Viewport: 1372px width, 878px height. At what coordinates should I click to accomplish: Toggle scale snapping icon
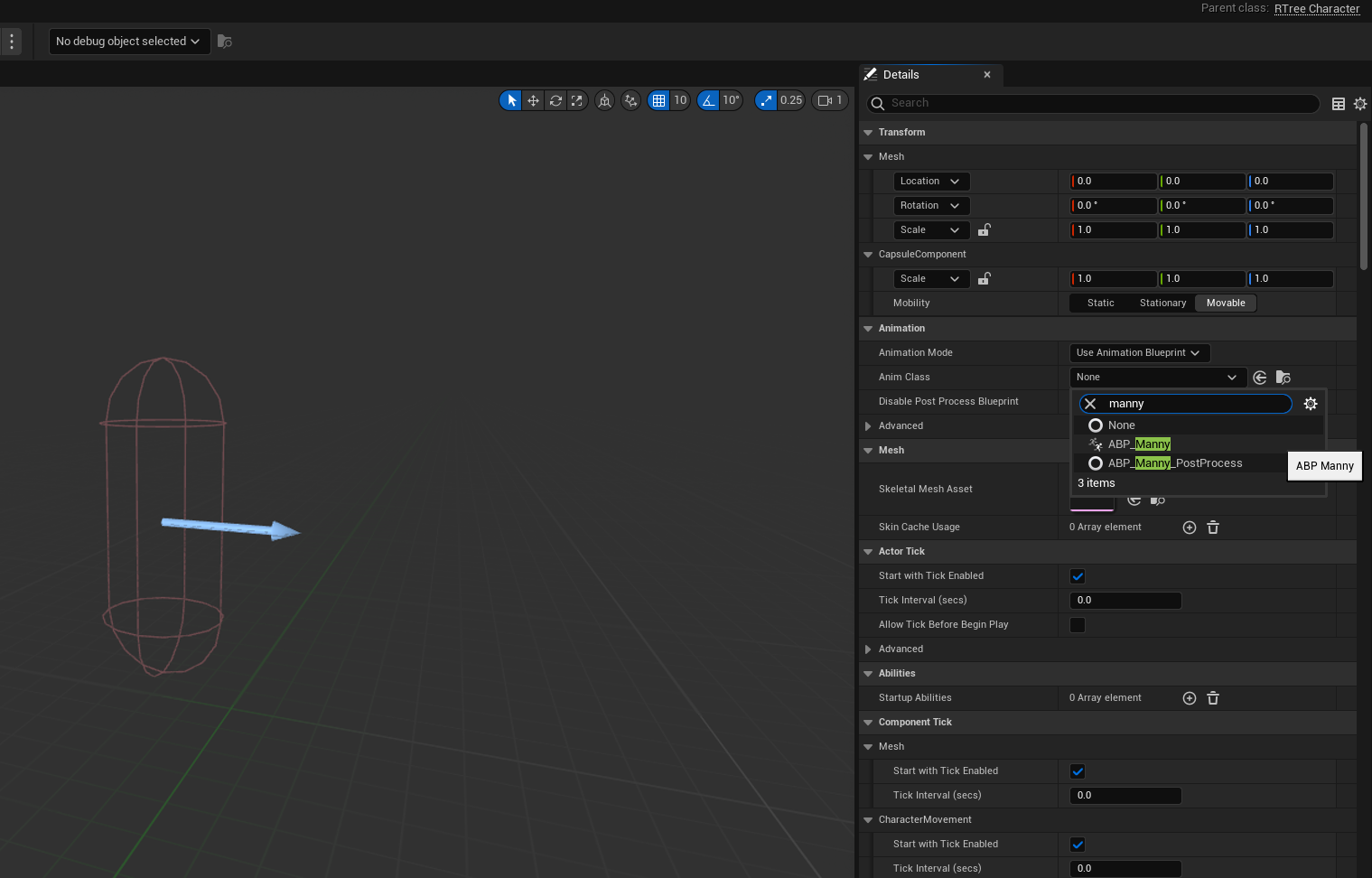coord(766,100)
